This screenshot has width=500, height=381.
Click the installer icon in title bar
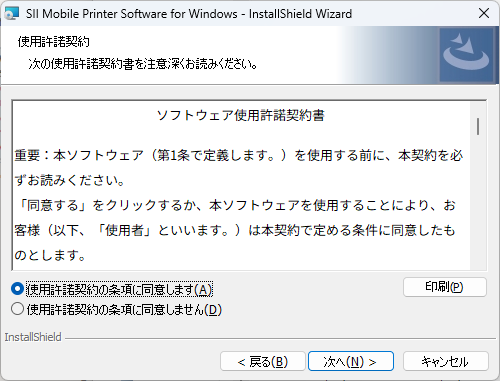12,14
